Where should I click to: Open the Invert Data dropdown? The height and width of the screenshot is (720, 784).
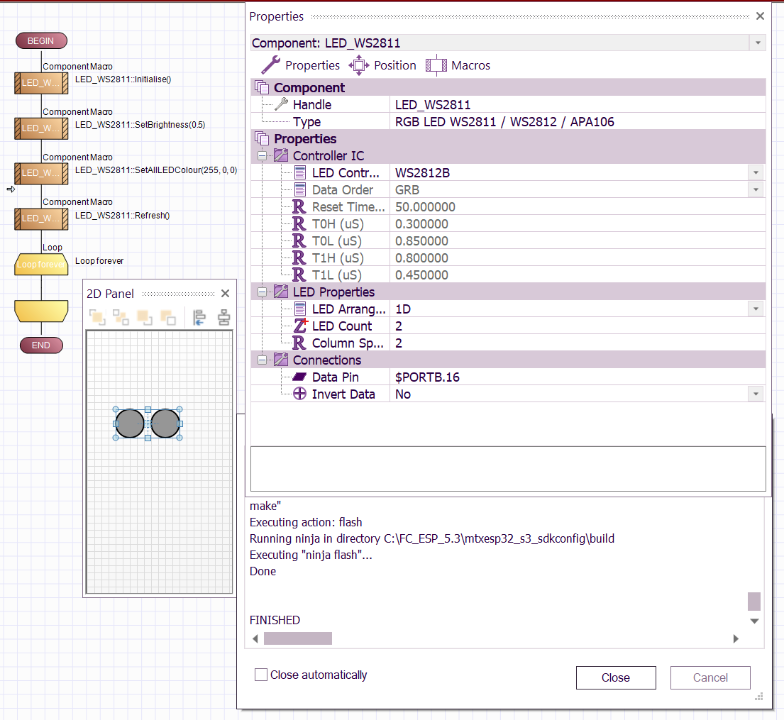pyautogui.click(x=755, y=394)
